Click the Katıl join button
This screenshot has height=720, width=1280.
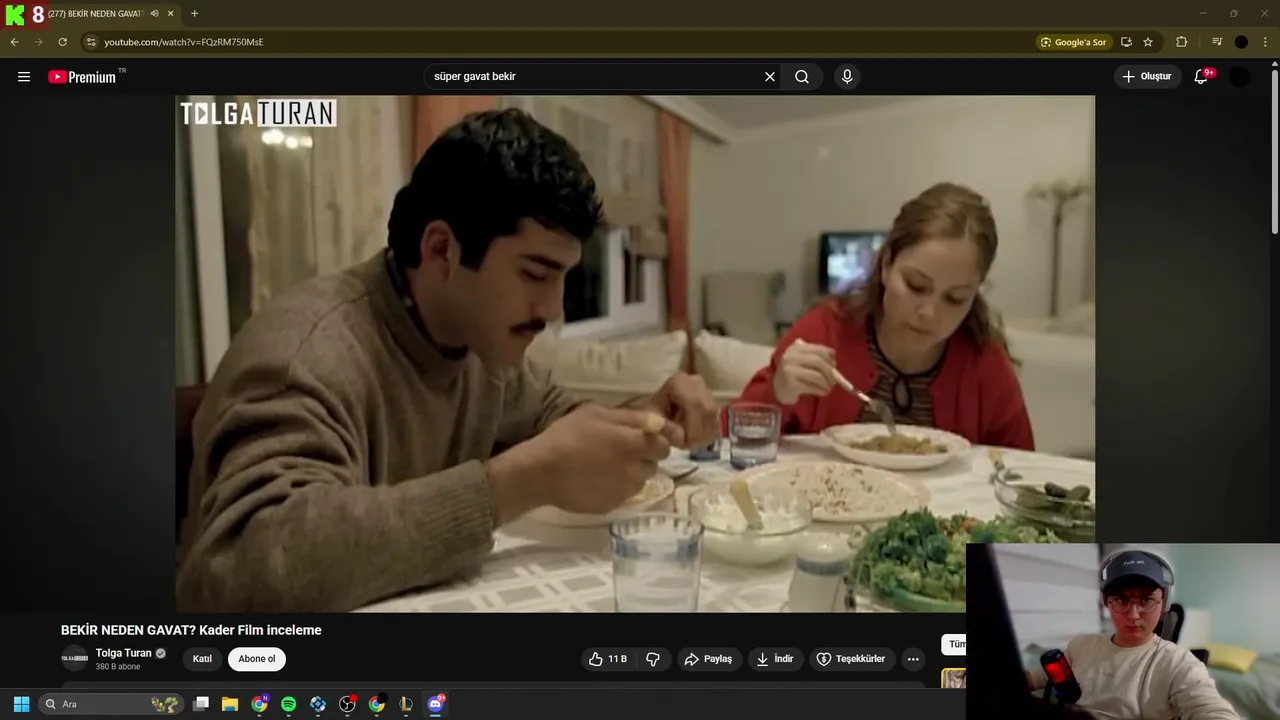(202, 659)
